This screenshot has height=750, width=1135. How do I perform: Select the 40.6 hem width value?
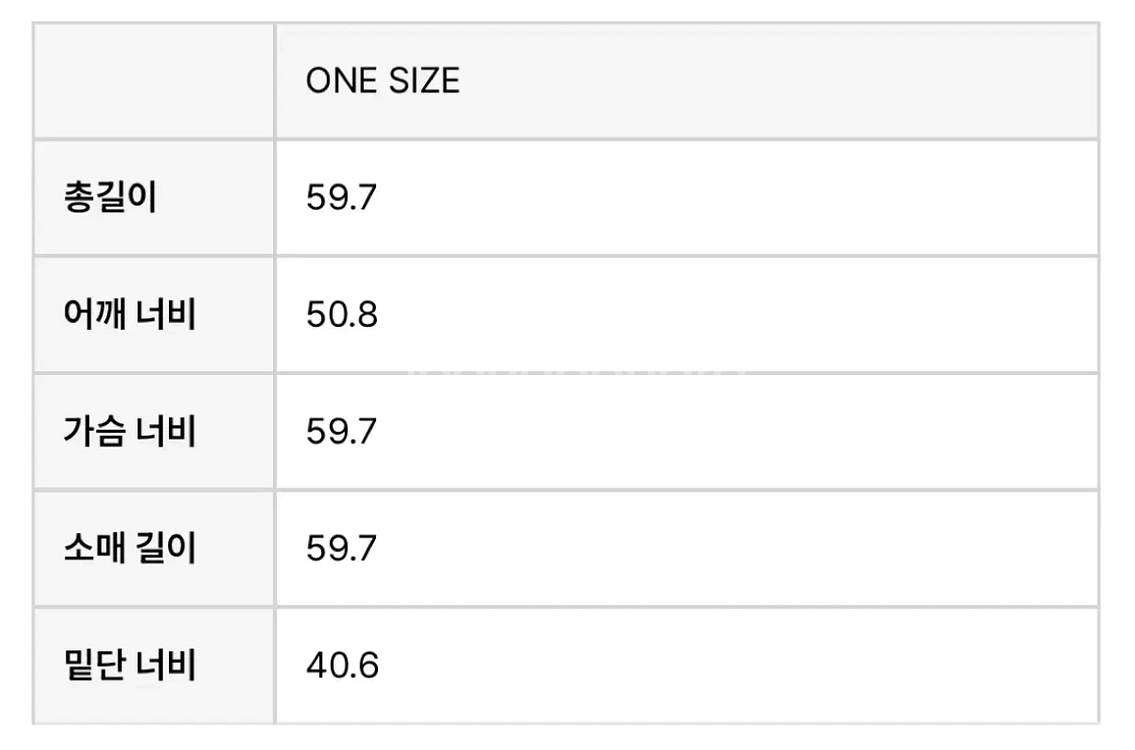342,665
